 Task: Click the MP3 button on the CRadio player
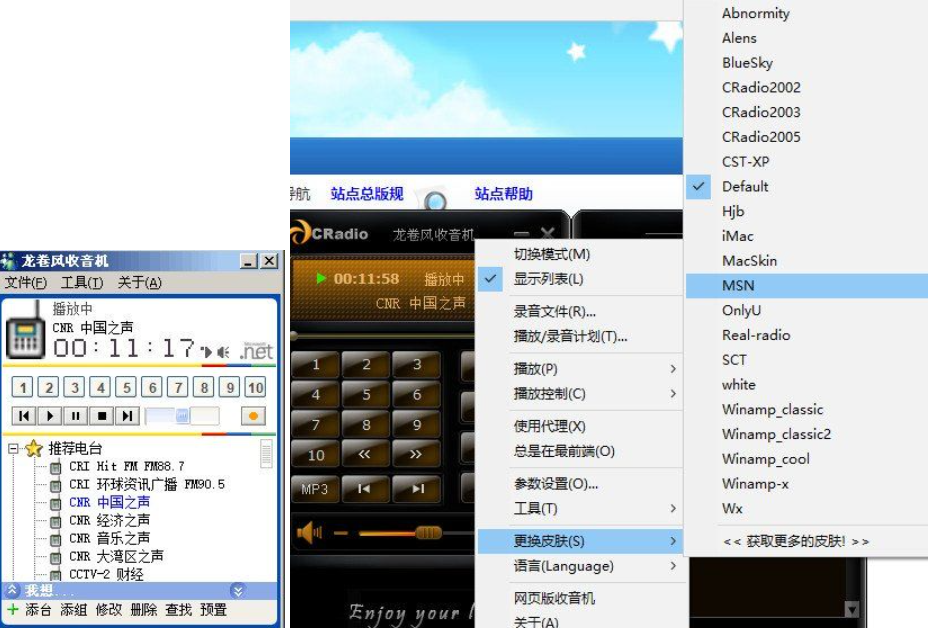pyautogui.click(x=315, y=489)
